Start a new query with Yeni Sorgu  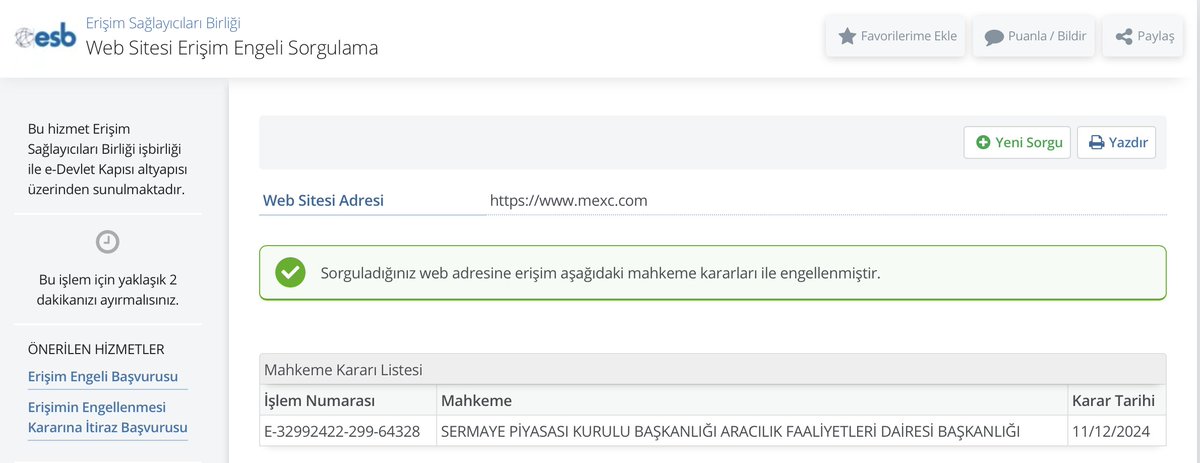[x=1017, y=142]
